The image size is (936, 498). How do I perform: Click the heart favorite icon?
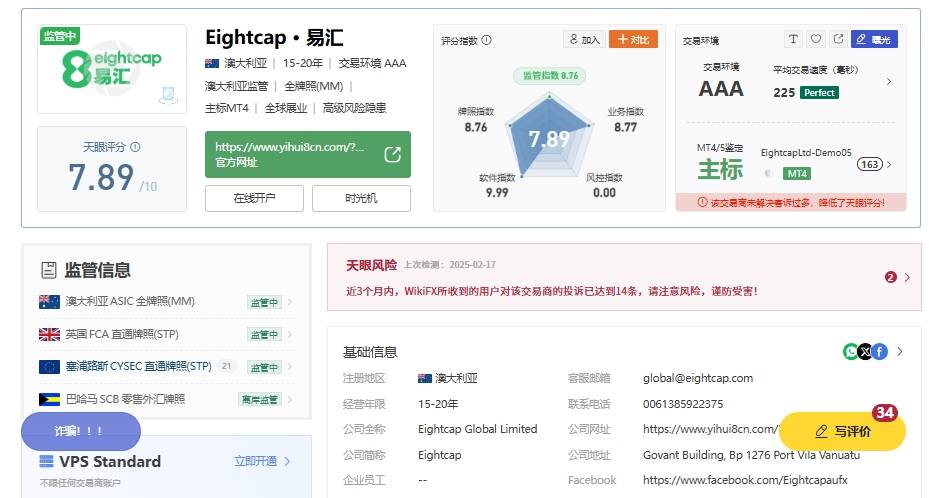(x=815, y=39)
